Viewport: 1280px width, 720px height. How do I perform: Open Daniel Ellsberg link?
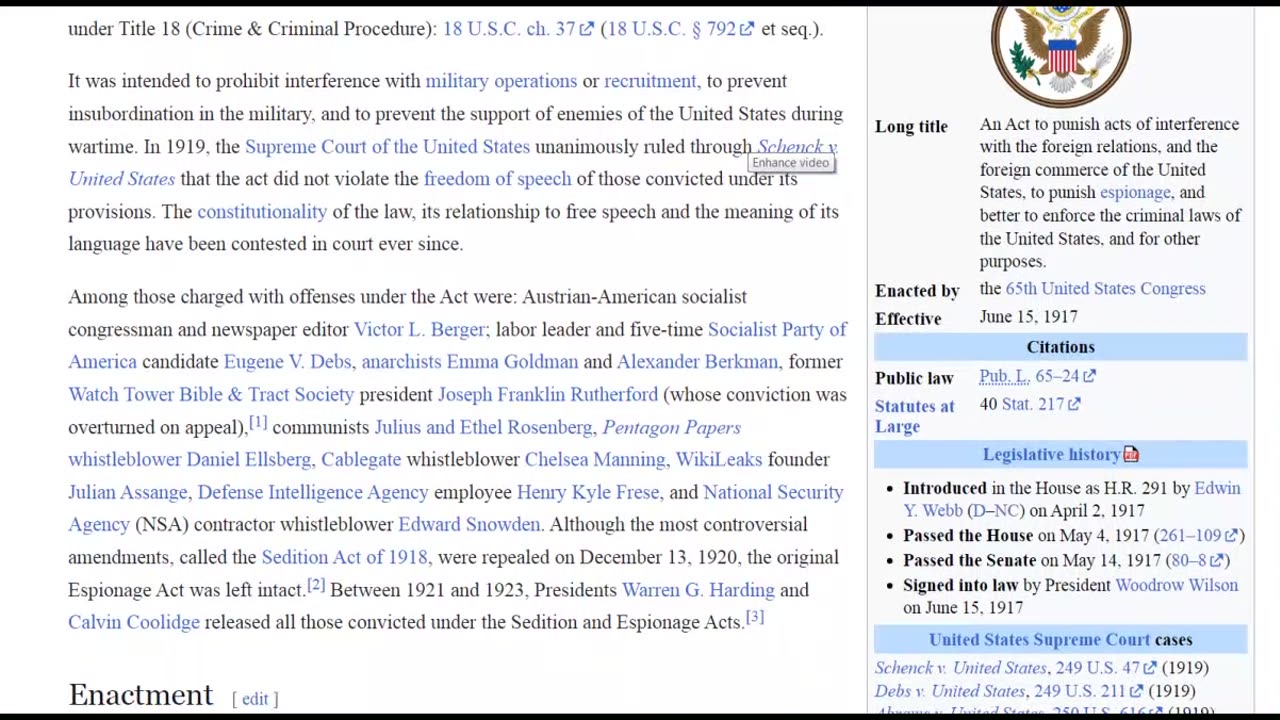[249, 460]
